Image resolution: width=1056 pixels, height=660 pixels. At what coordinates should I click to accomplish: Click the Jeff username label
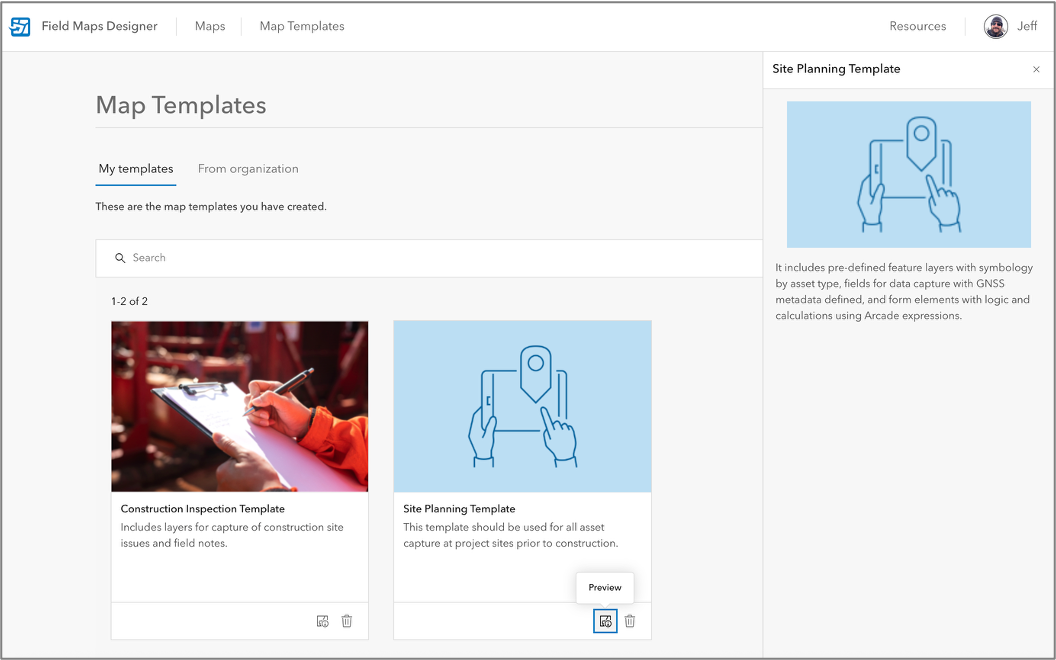tap(1026, 26)
